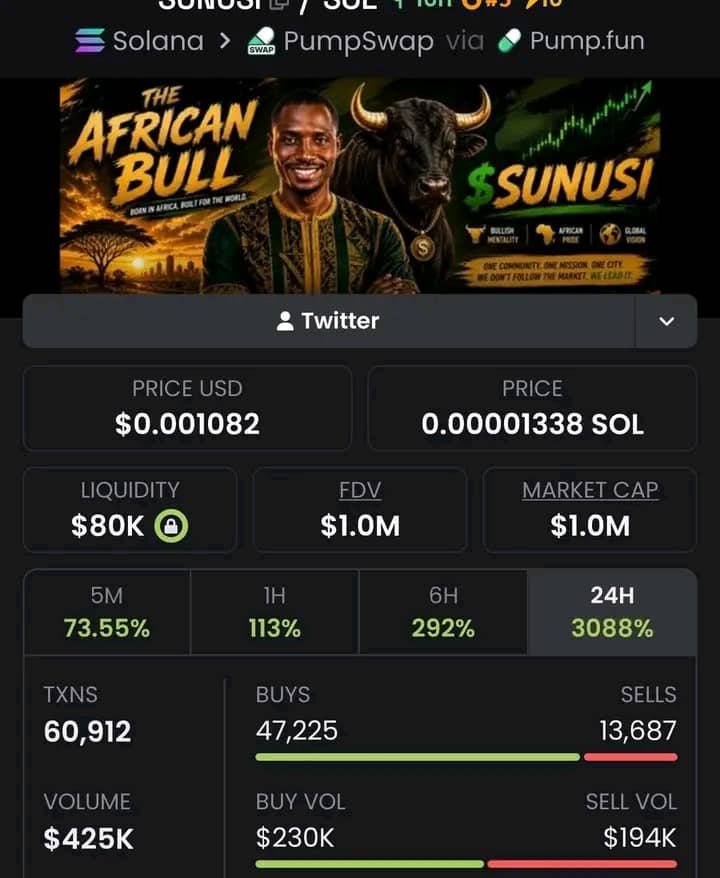Click the green buys ratio bar
Image resolution: width=720 pixels, height=878 pixels.
pyautogui.click(x=418, y=757)
